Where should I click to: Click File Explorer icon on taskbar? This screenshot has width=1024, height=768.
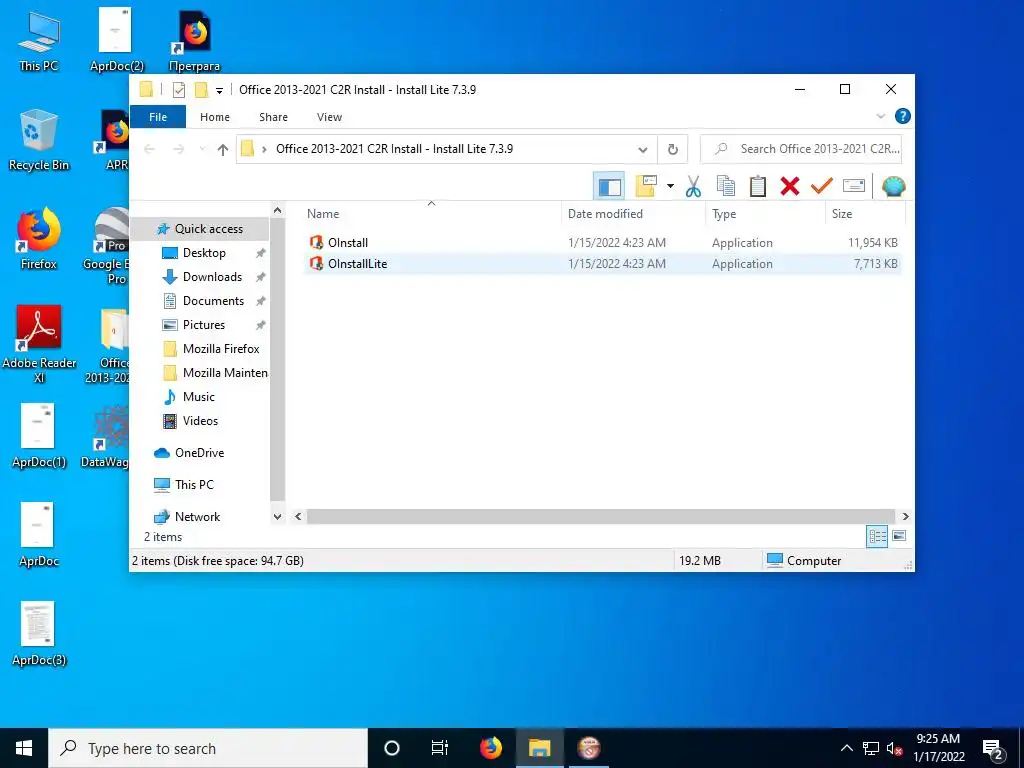539,748
